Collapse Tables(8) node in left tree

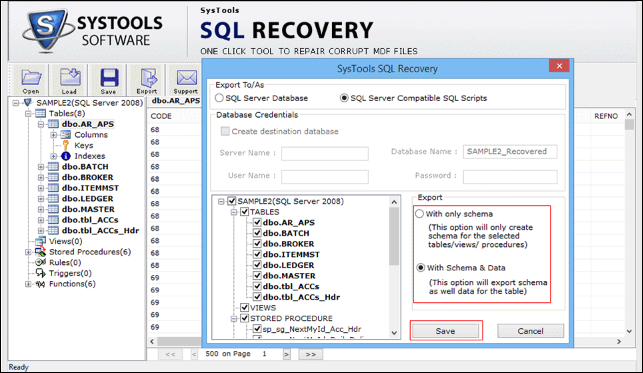(x=28, y=113)
